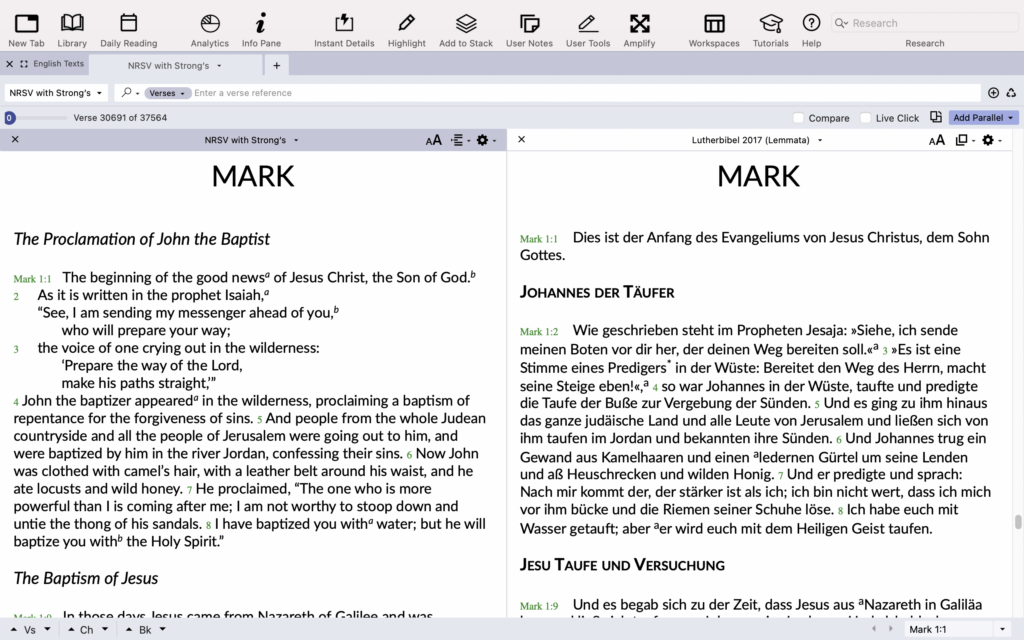Expand the Lutherbibel 2017 (Lemmata) pane selector
The image size is (1024, 640).
pyautogui.click(x=756, y=140)
